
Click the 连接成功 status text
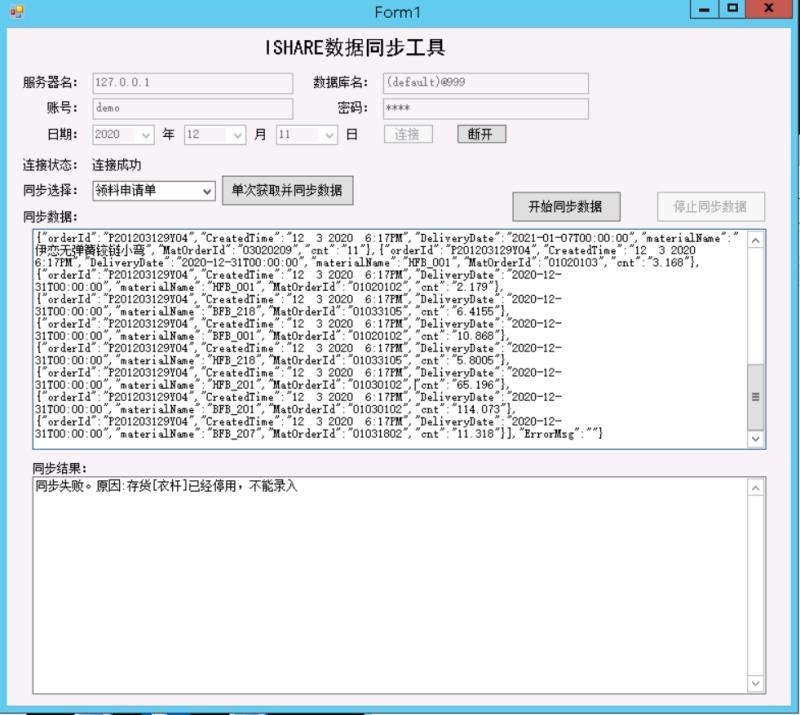pyautogui.click(x=116, y=165)
